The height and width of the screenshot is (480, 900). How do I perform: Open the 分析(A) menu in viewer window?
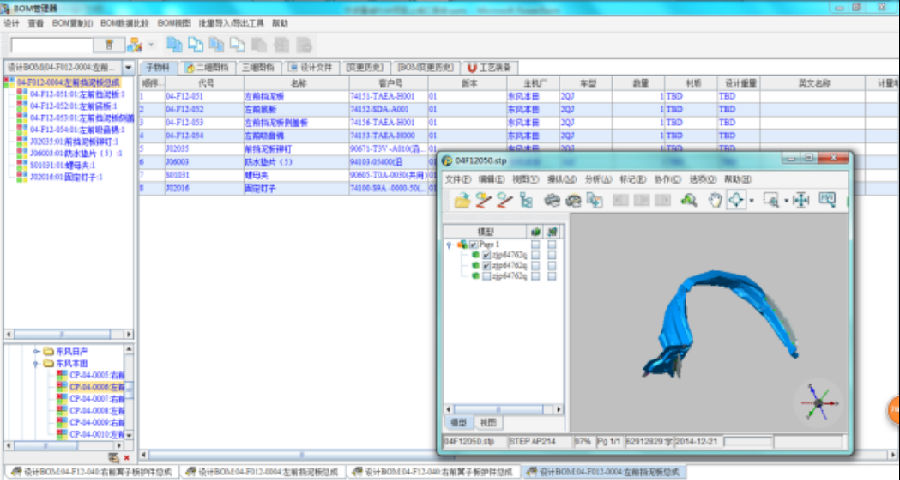pyautogui.click(x=598, y=180)
